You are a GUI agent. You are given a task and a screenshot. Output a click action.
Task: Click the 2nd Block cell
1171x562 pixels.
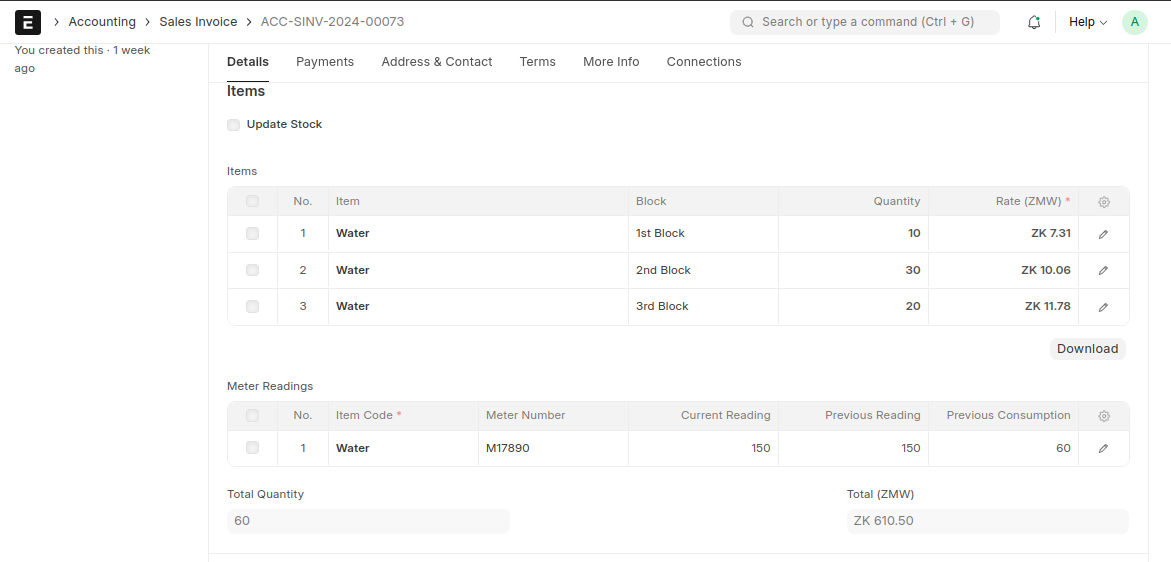703,270
